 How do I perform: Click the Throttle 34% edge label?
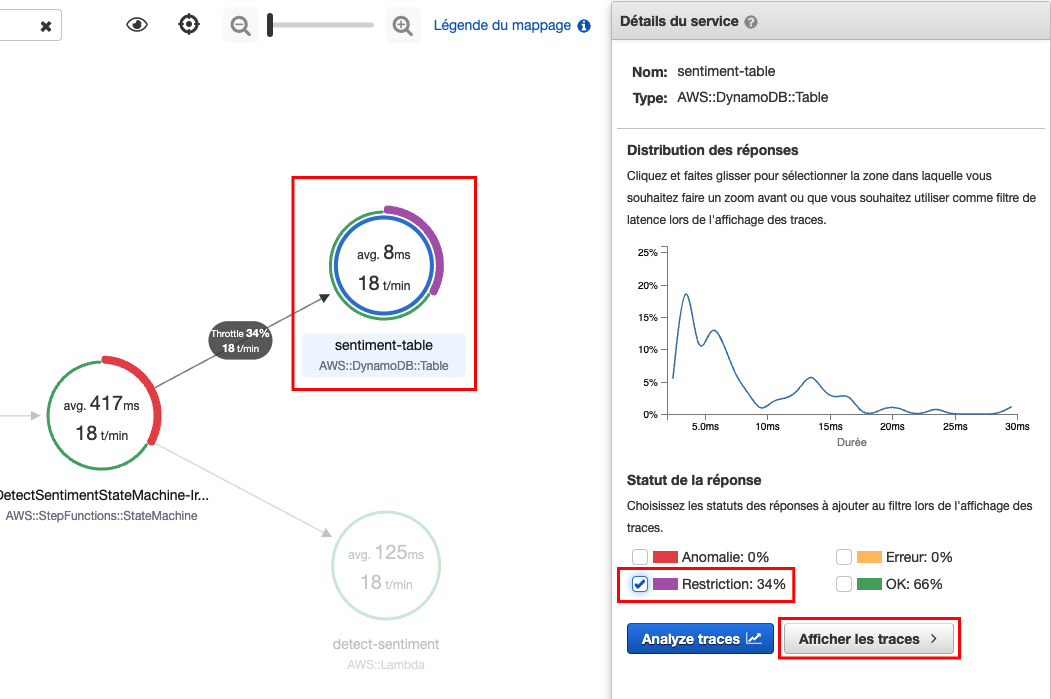240,340
